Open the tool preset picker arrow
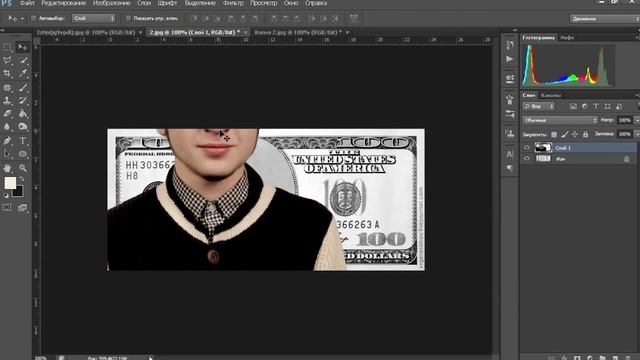The height and width of the screenshot is (360, 640). click(x=22, y=19)
